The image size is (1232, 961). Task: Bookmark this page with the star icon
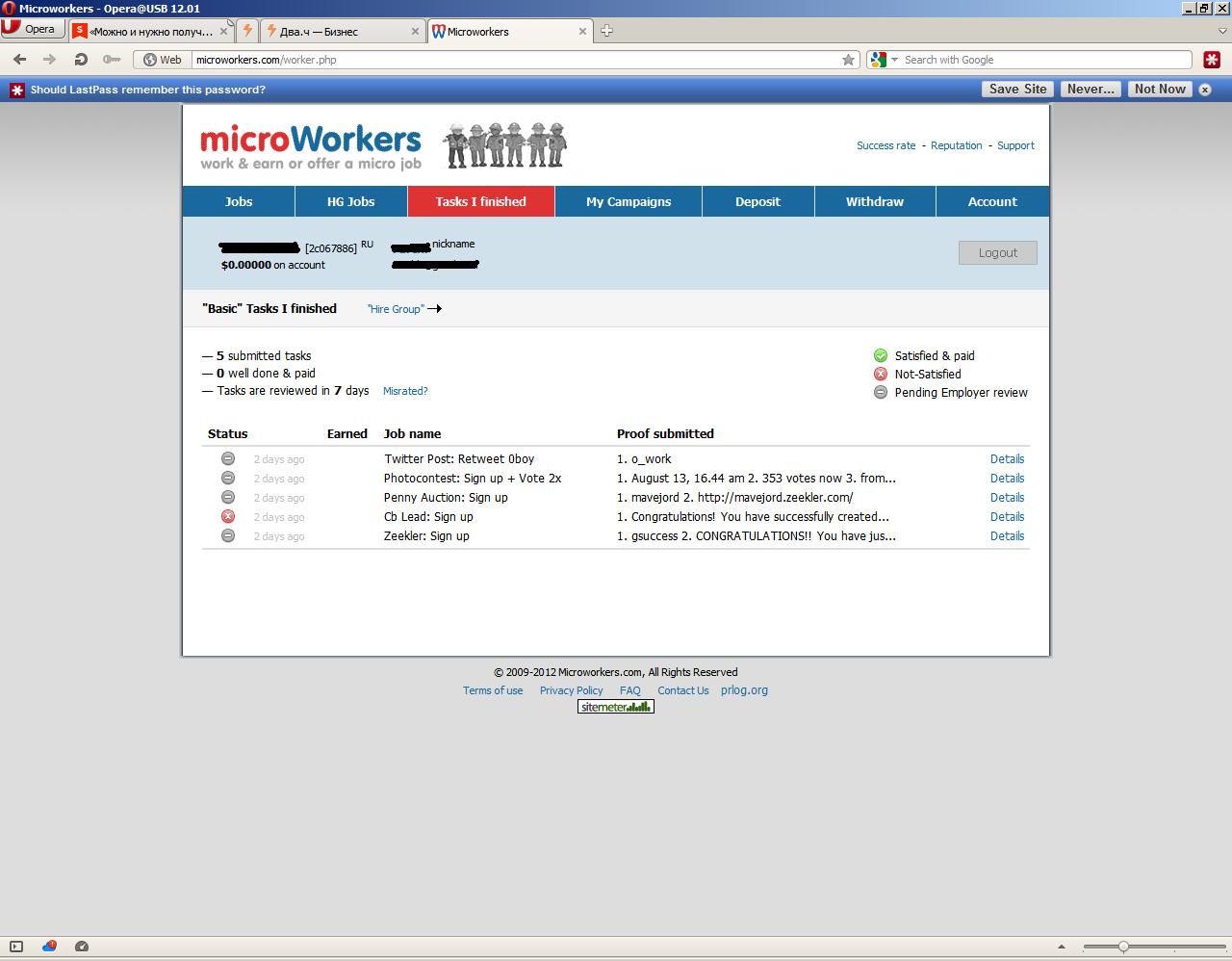(x=848, y=60)
